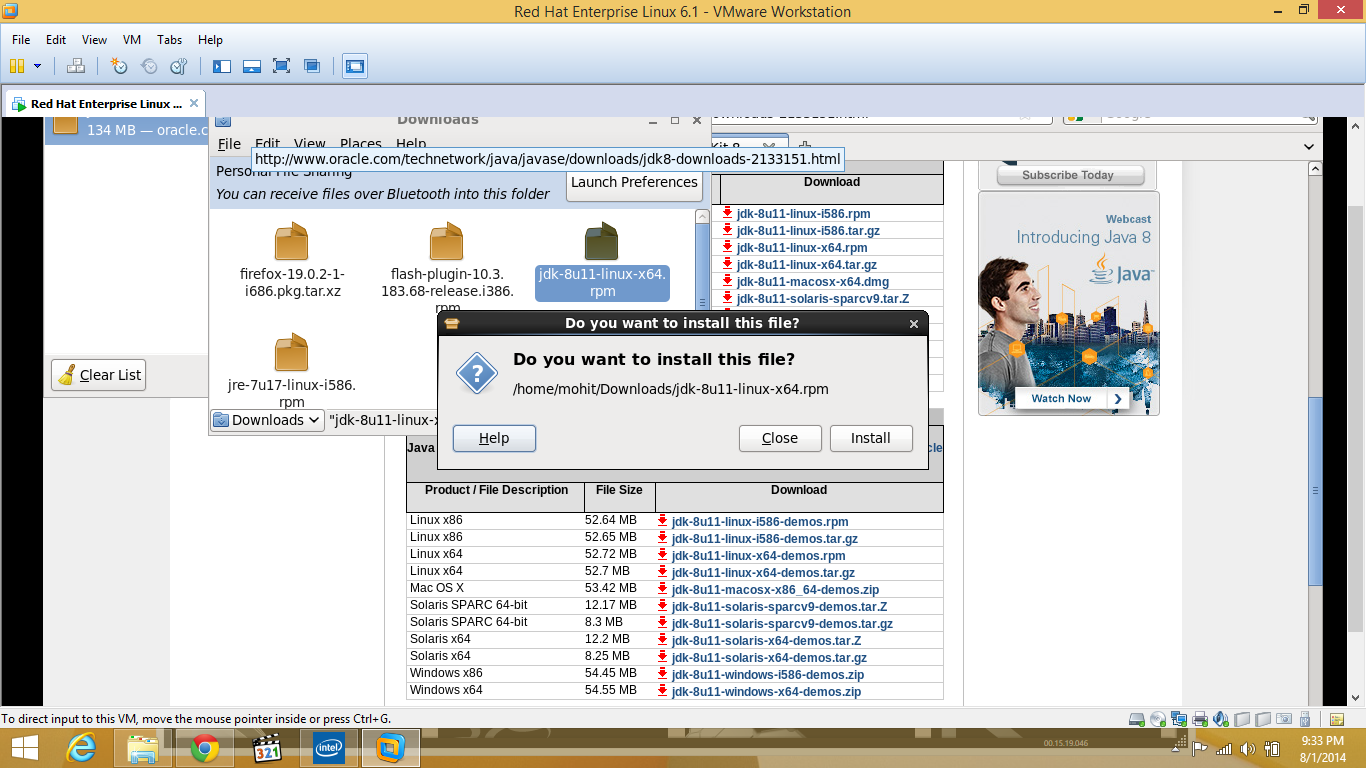Click Install in the install file dialog
The width and height of the screenshot is (1366, 768).
point(871,438)
